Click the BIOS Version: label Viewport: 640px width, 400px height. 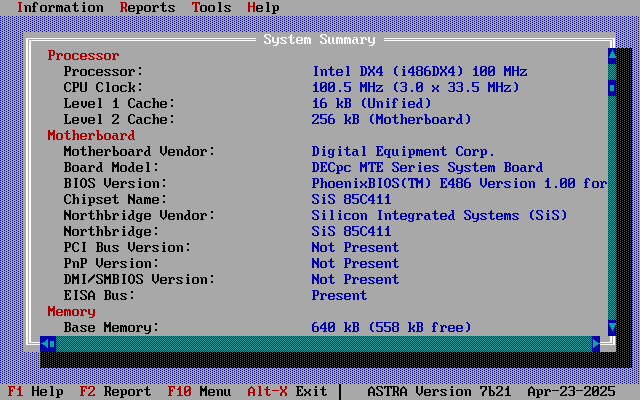[115, 183]
